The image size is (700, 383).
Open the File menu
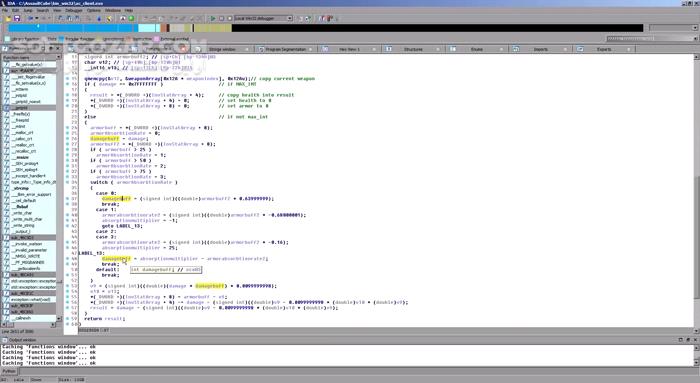coord(5,10)
